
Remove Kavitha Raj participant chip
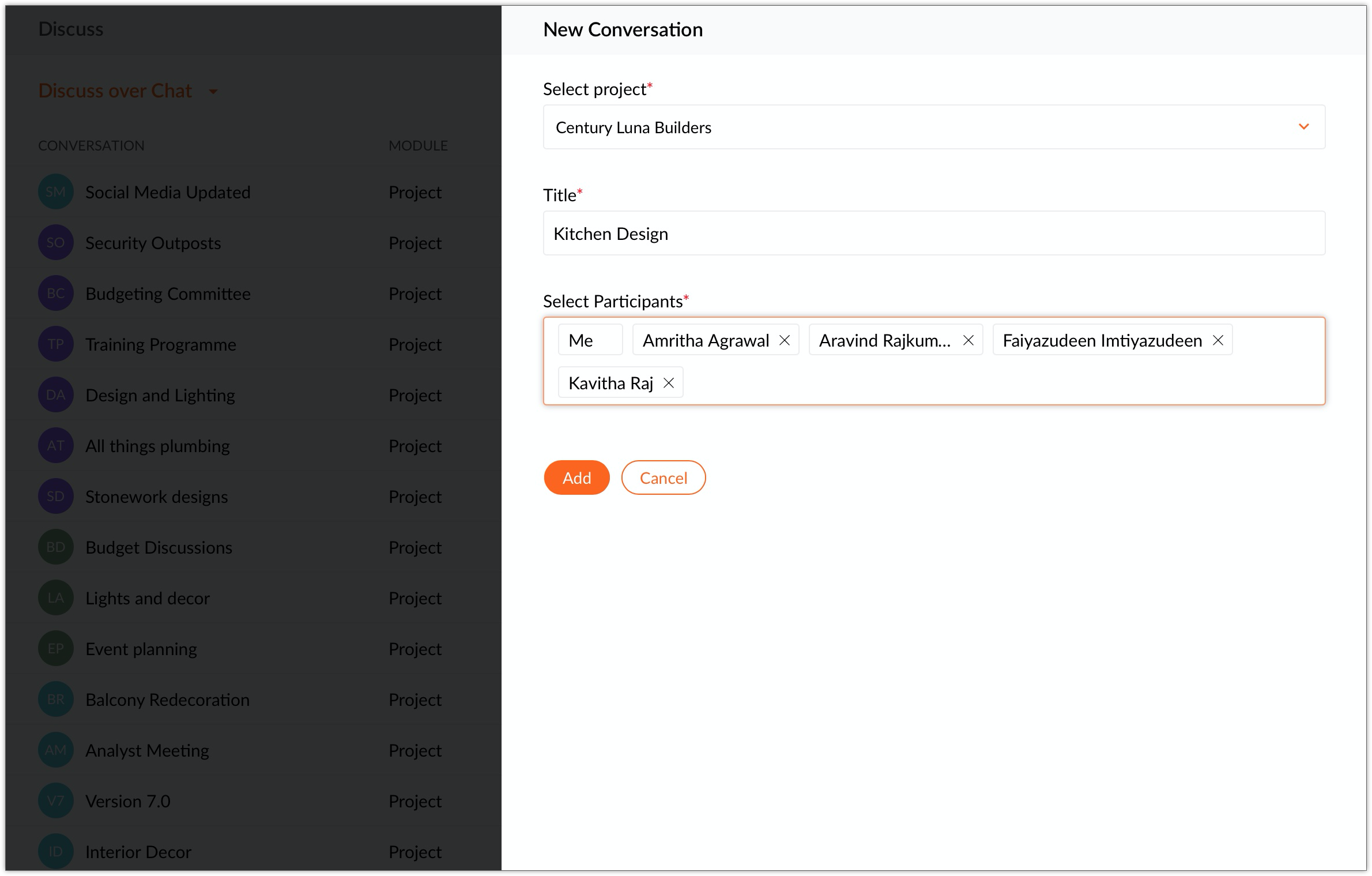click(669, 383)
